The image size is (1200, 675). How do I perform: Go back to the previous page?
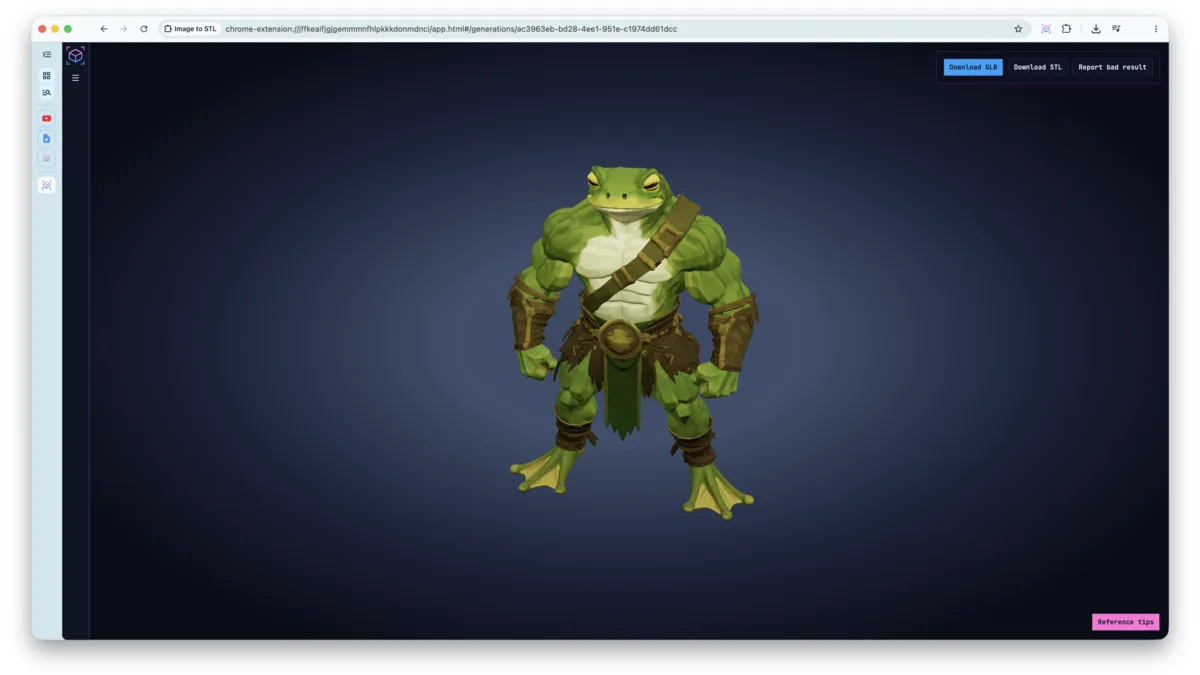tap(104, 29)
